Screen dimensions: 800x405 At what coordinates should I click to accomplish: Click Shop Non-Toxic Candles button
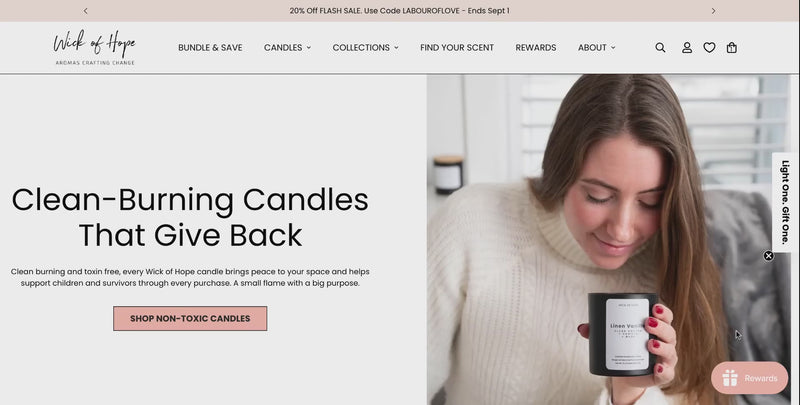tap(190, 318)
